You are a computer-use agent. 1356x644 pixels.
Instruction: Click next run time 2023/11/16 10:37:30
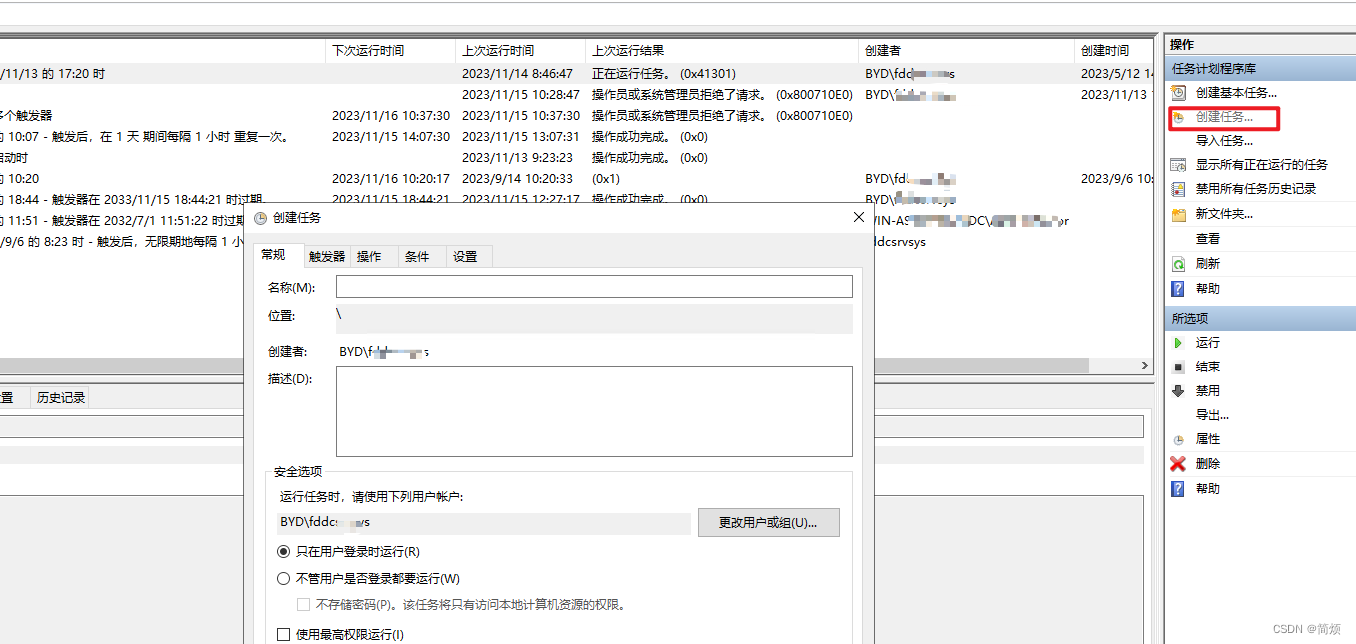click(x=391, y=116)
